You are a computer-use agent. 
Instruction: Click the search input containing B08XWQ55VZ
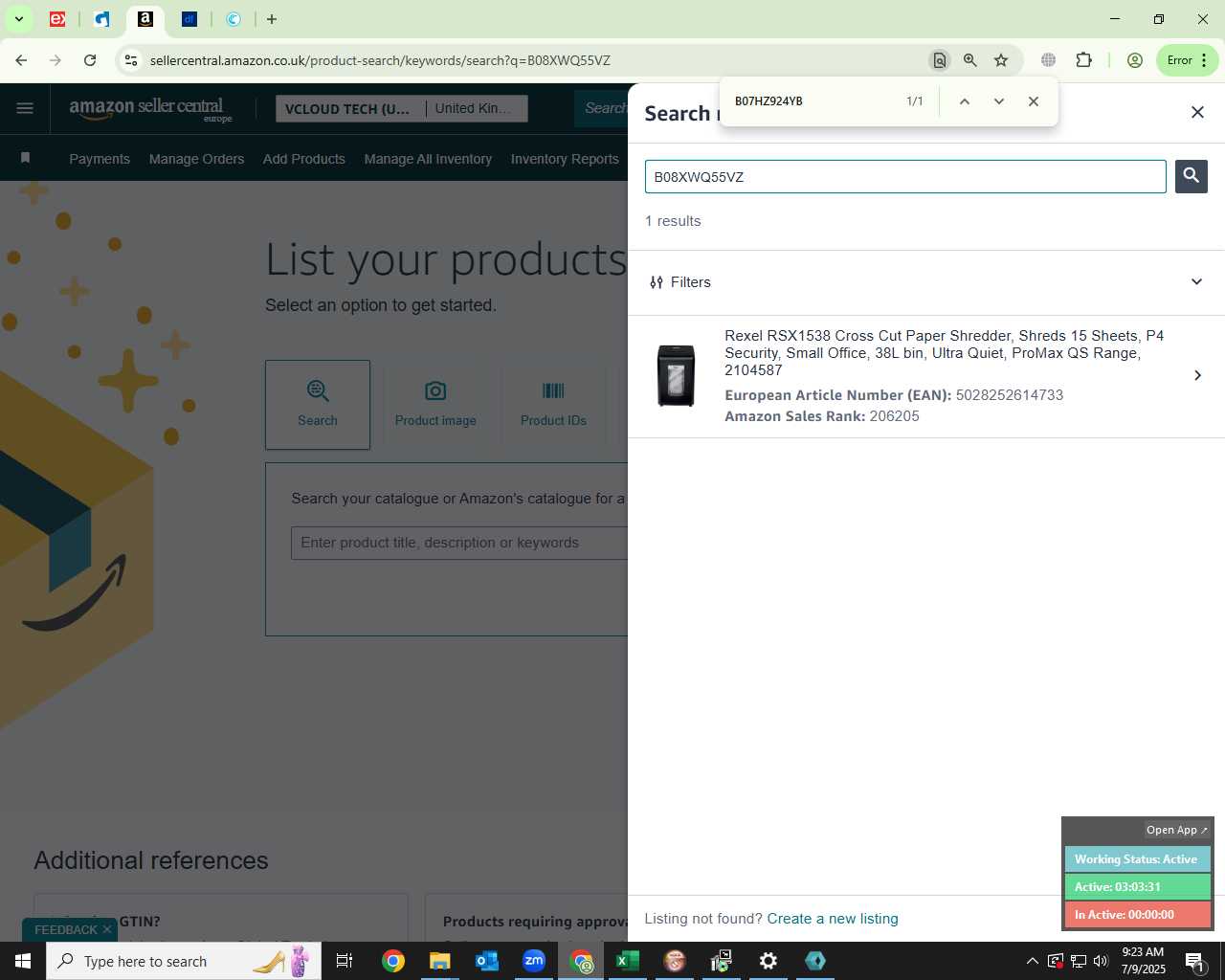(905, 177)
